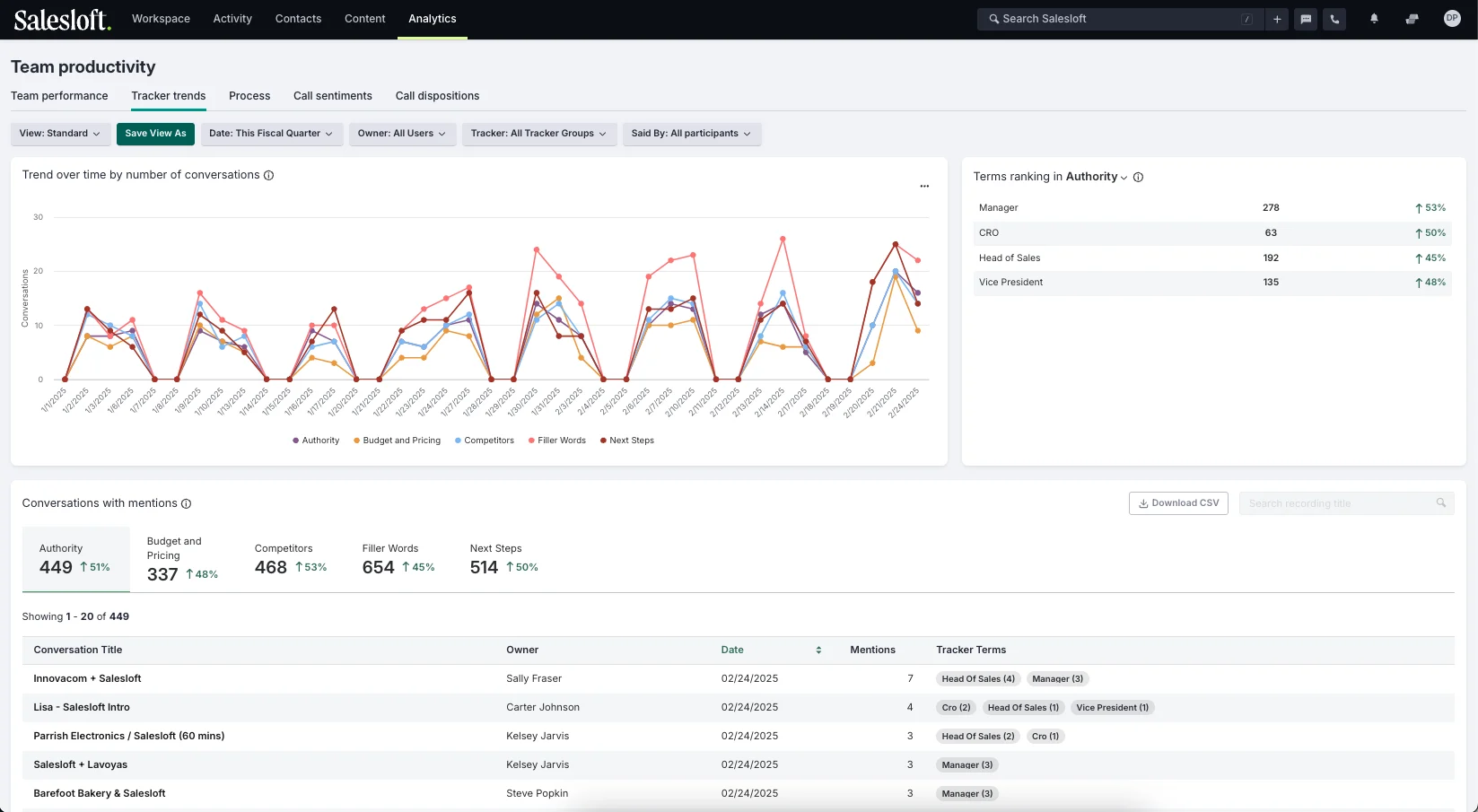Switch to Team performance tab
1478x812 pixels.
pos(59,96)
